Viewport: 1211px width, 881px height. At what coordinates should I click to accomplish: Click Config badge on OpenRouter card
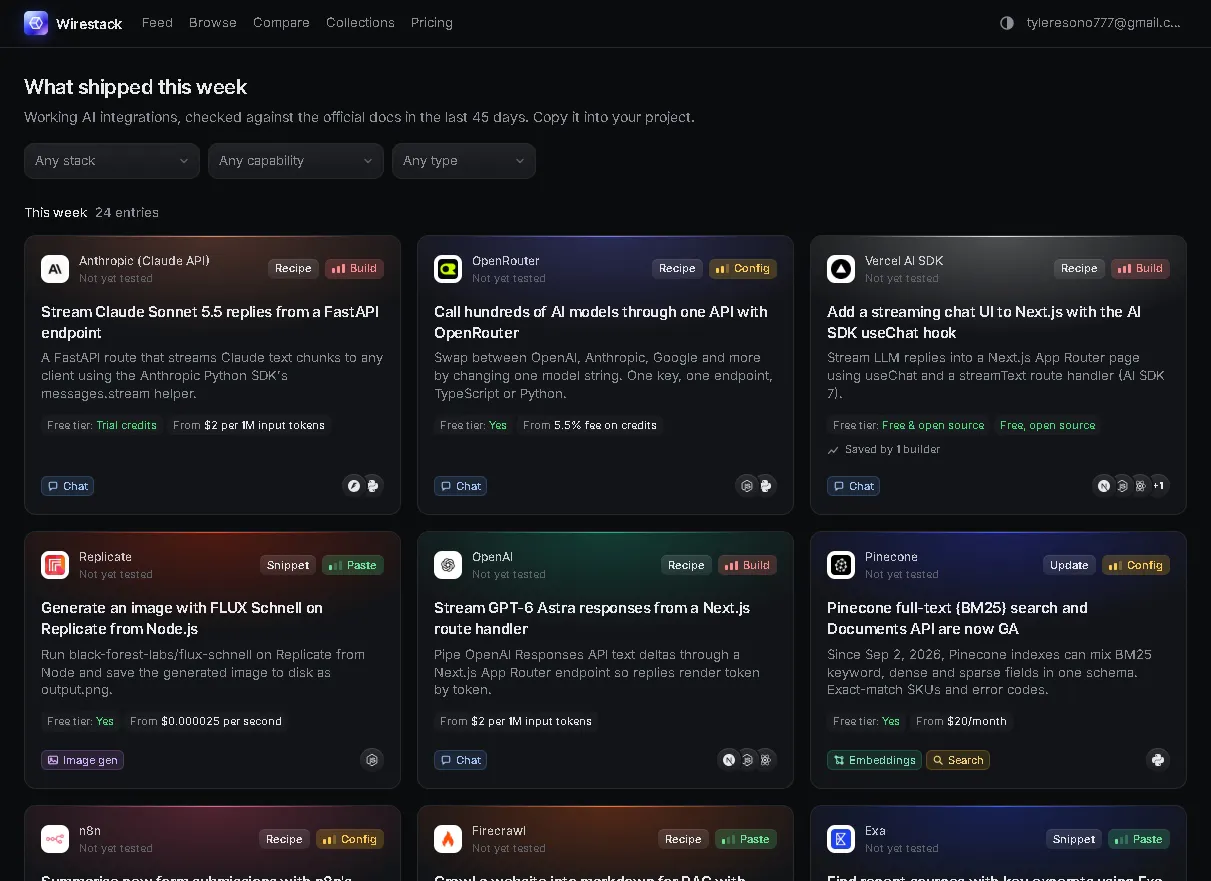click(x=743, y=268)
